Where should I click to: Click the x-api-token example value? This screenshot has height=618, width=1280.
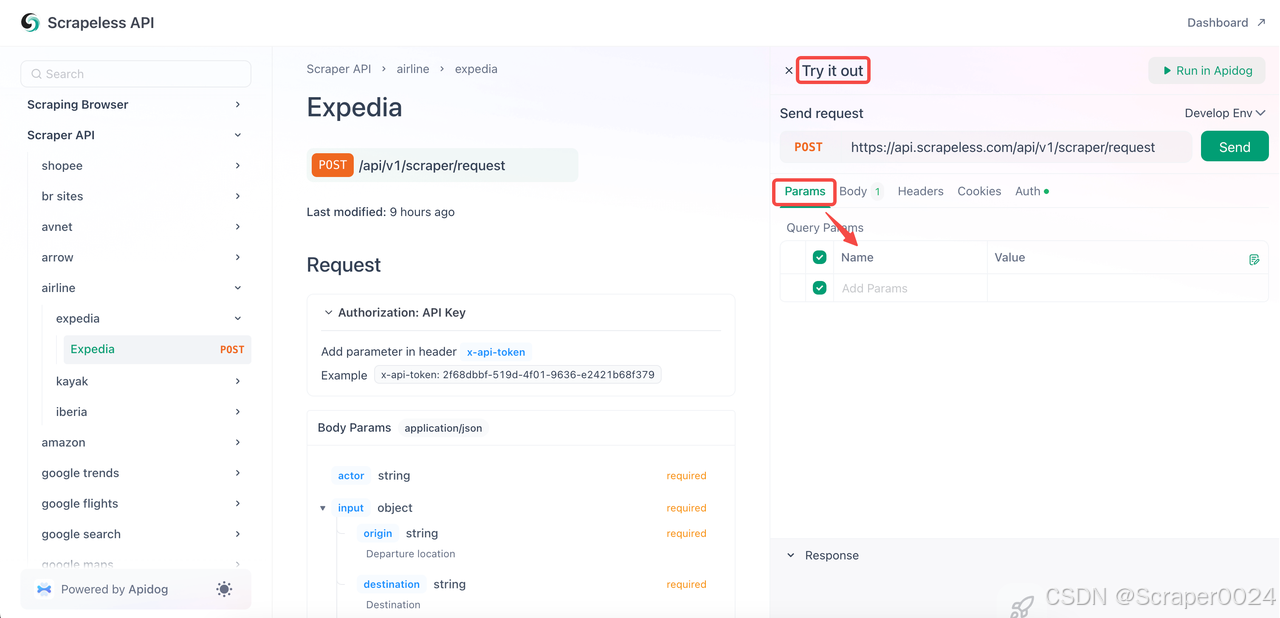coord(518,375)
